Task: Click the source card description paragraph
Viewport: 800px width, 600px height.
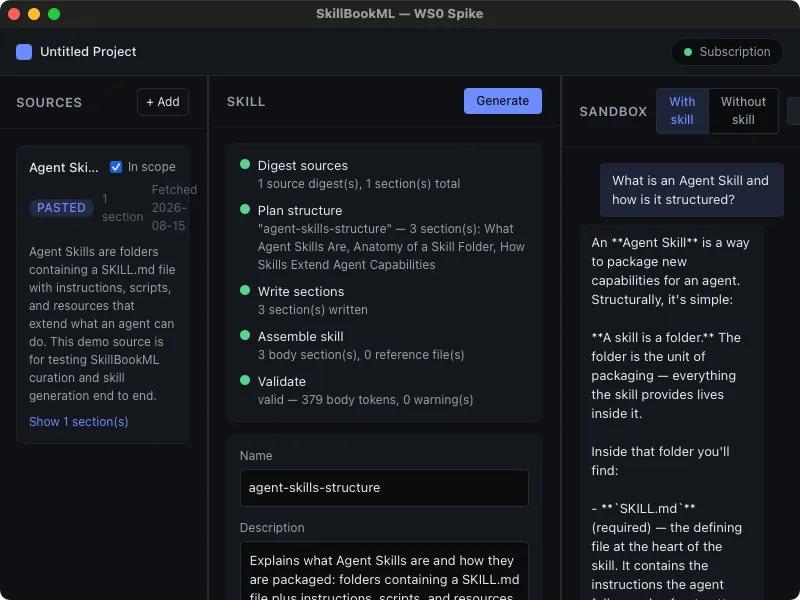Action: pyautogui.click(x=102, y=323)
